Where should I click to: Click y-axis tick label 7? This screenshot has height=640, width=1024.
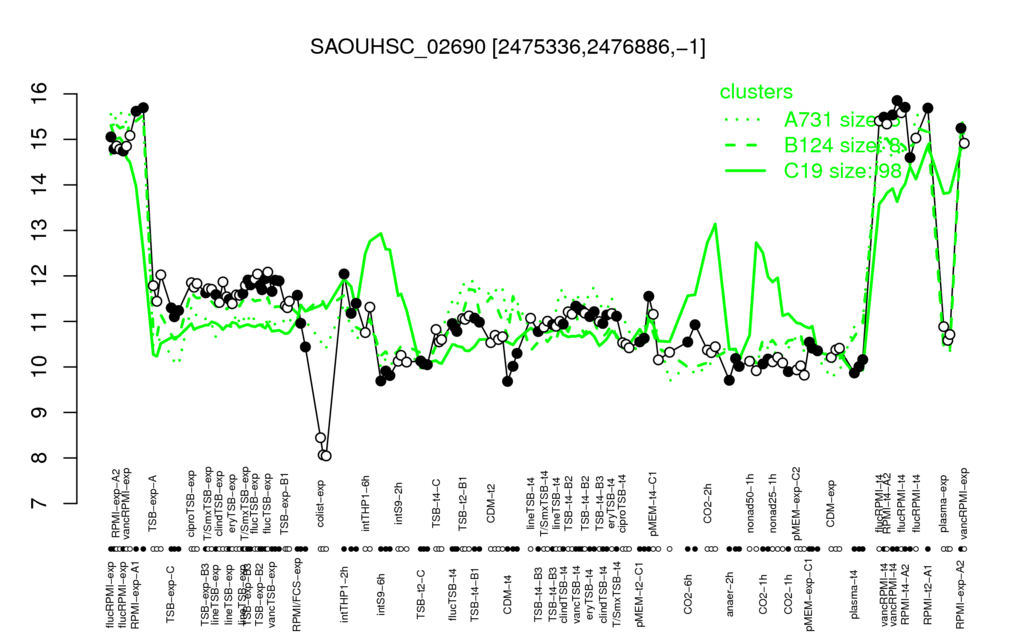pos(39,504)
